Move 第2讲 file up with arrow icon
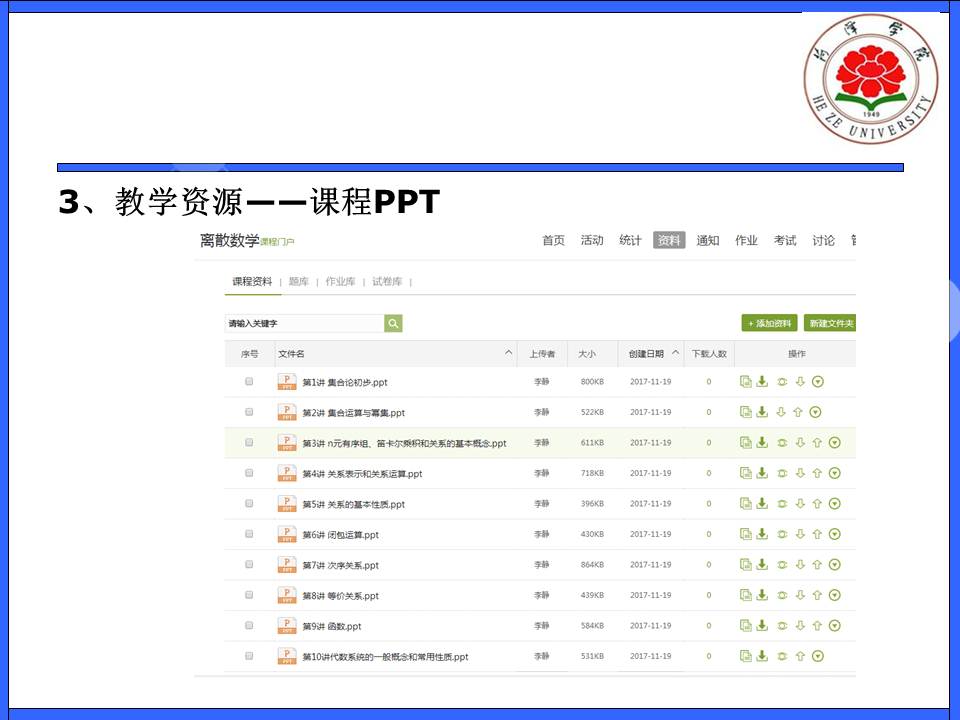The width and height of the screenshot is (960, 720). [798, 412]
